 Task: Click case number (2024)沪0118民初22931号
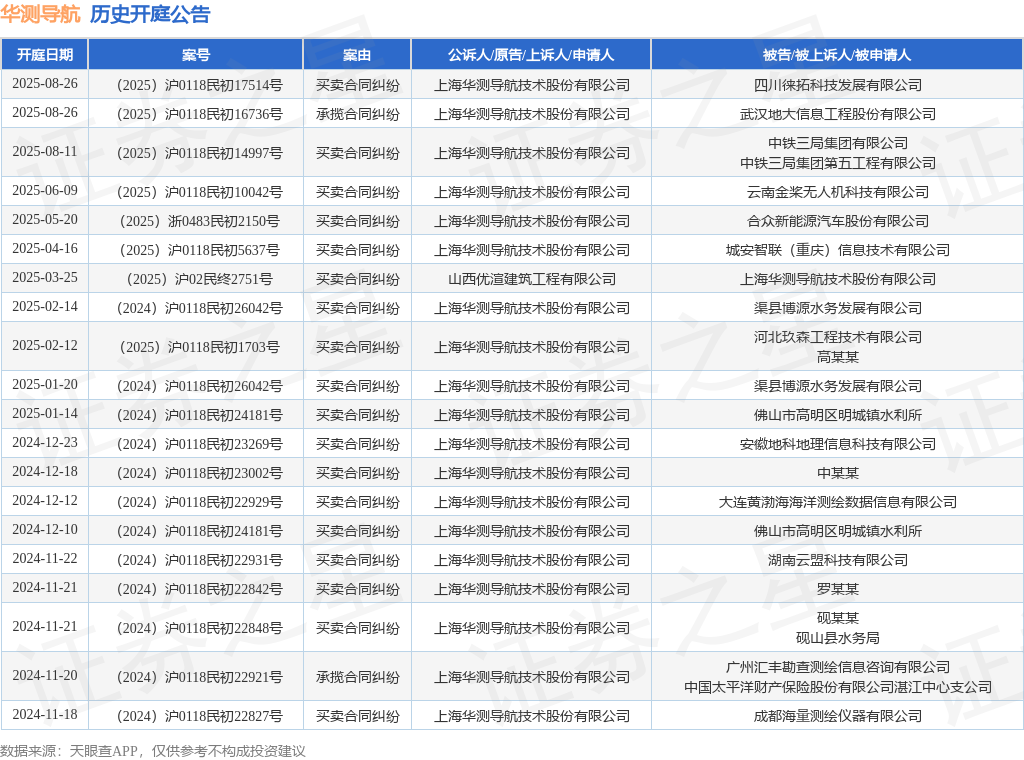tap(199, 560)
